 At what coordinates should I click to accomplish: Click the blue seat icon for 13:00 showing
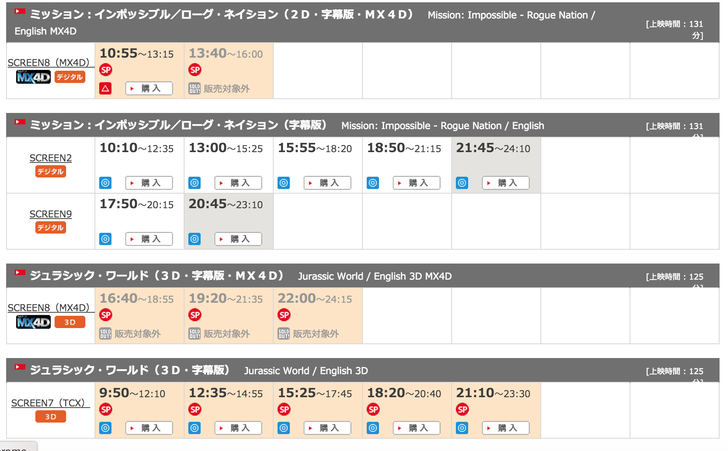195,183
